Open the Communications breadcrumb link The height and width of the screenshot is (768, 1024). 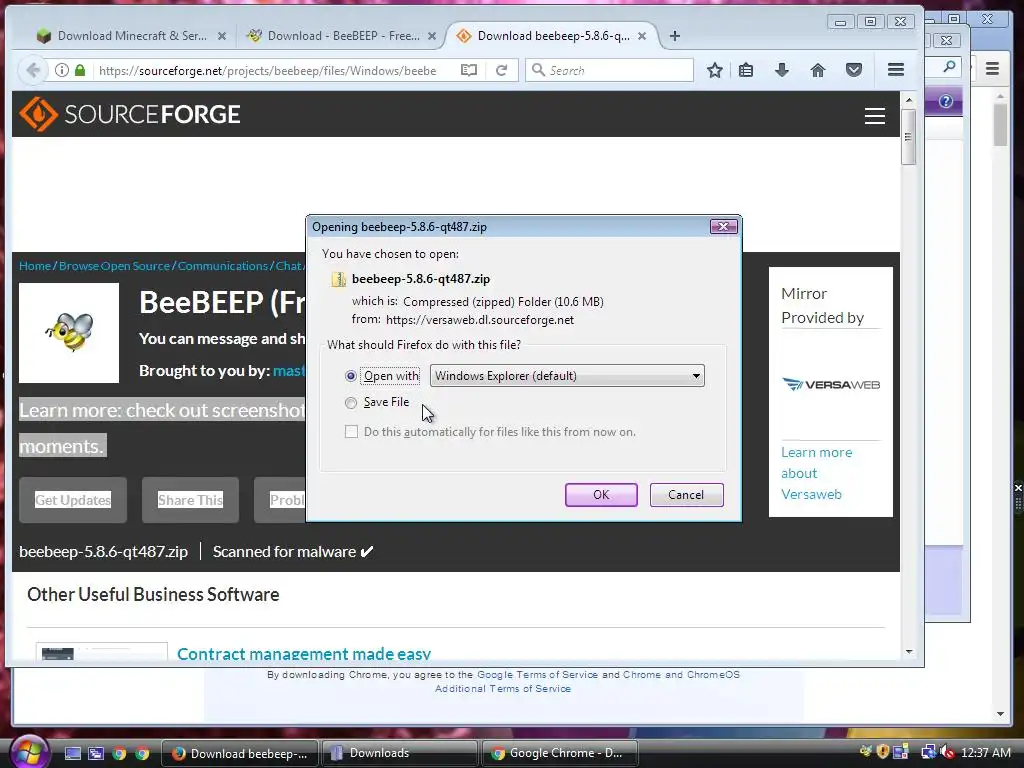coord(223,266)
